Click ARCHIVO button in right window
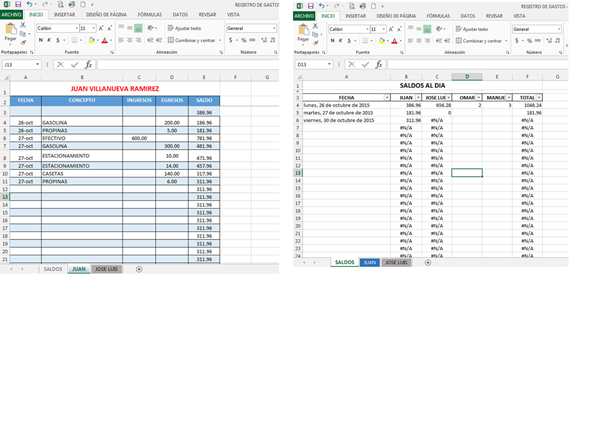The image size is (600, 435). point(306,16)
